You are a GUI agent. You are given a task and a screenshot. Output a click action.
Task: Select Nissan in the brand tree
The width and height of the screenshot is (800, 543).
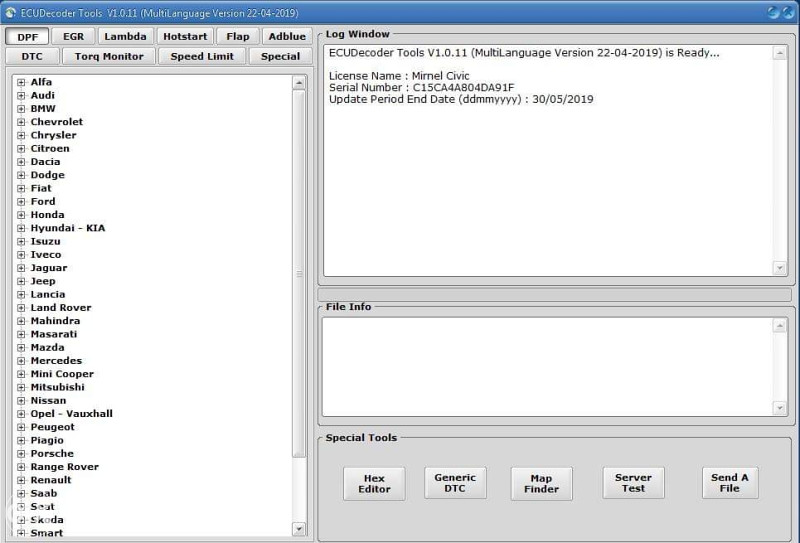[48, 401]
